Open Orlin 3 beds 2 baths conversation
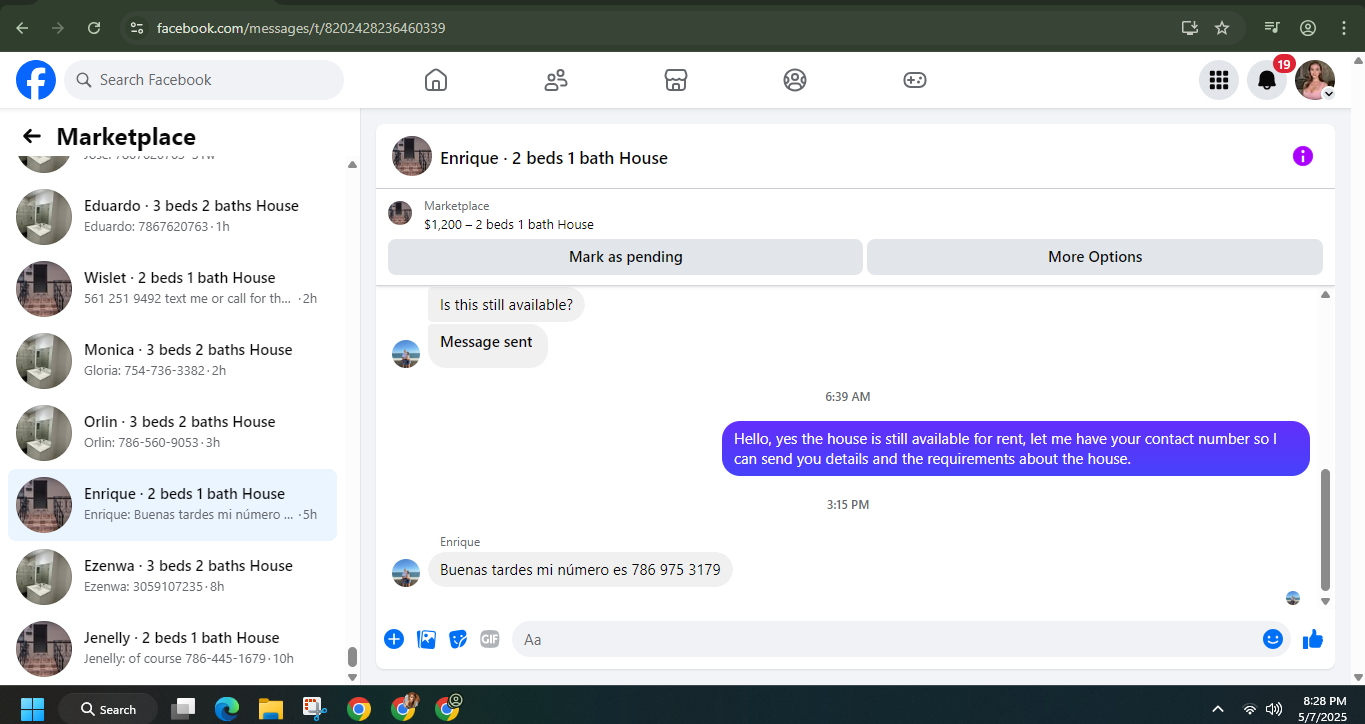1365x724 pixels. pos(172,433)
